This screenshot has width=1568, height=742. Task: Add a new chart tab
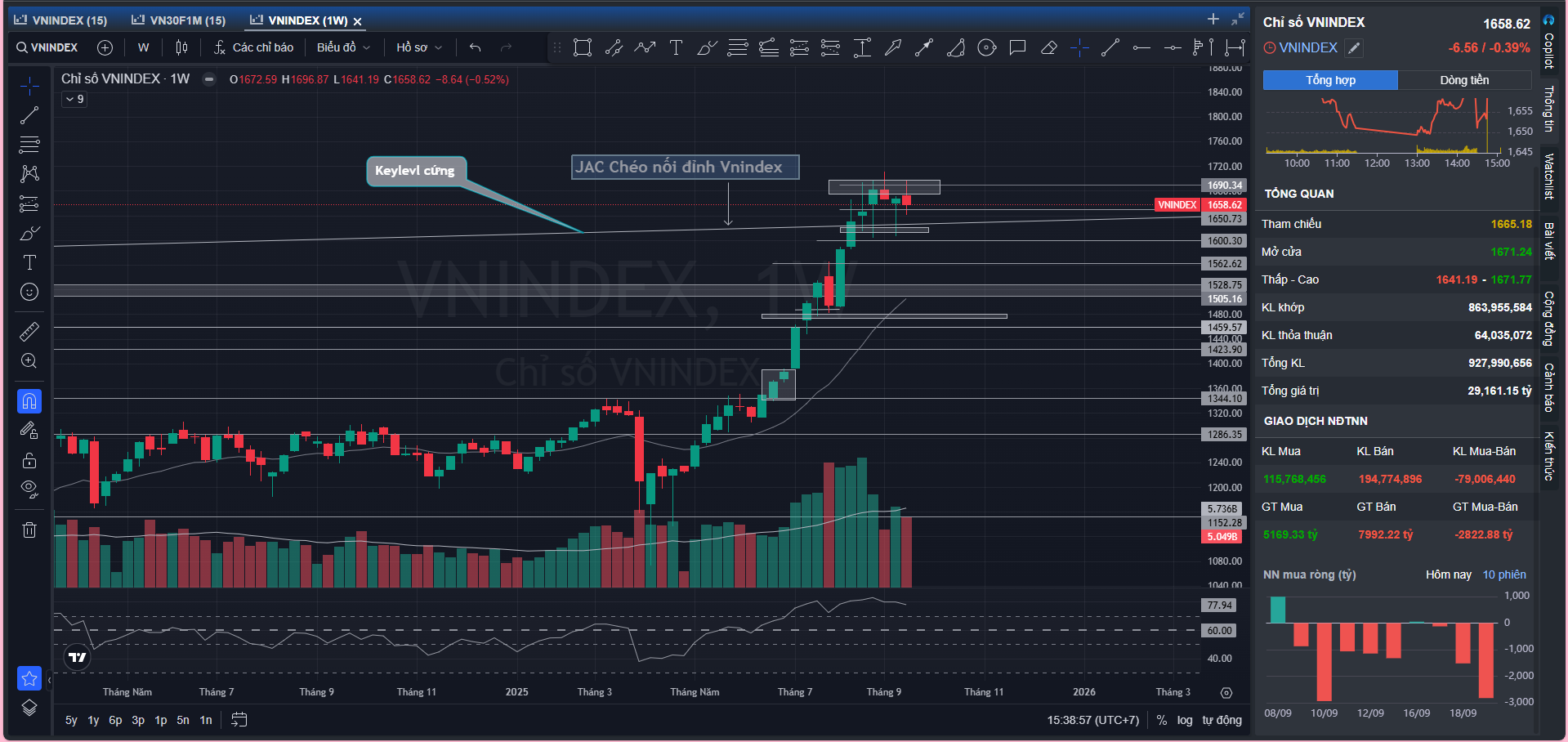coord(1213,19)
